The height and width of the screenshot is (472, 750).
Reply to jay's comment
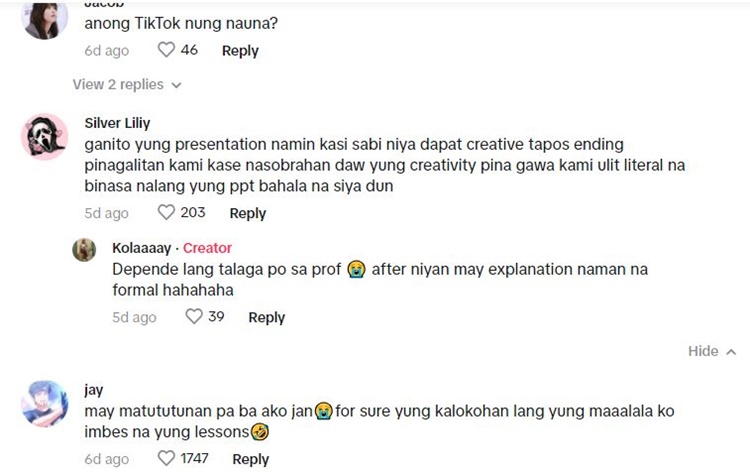point(251,459)
